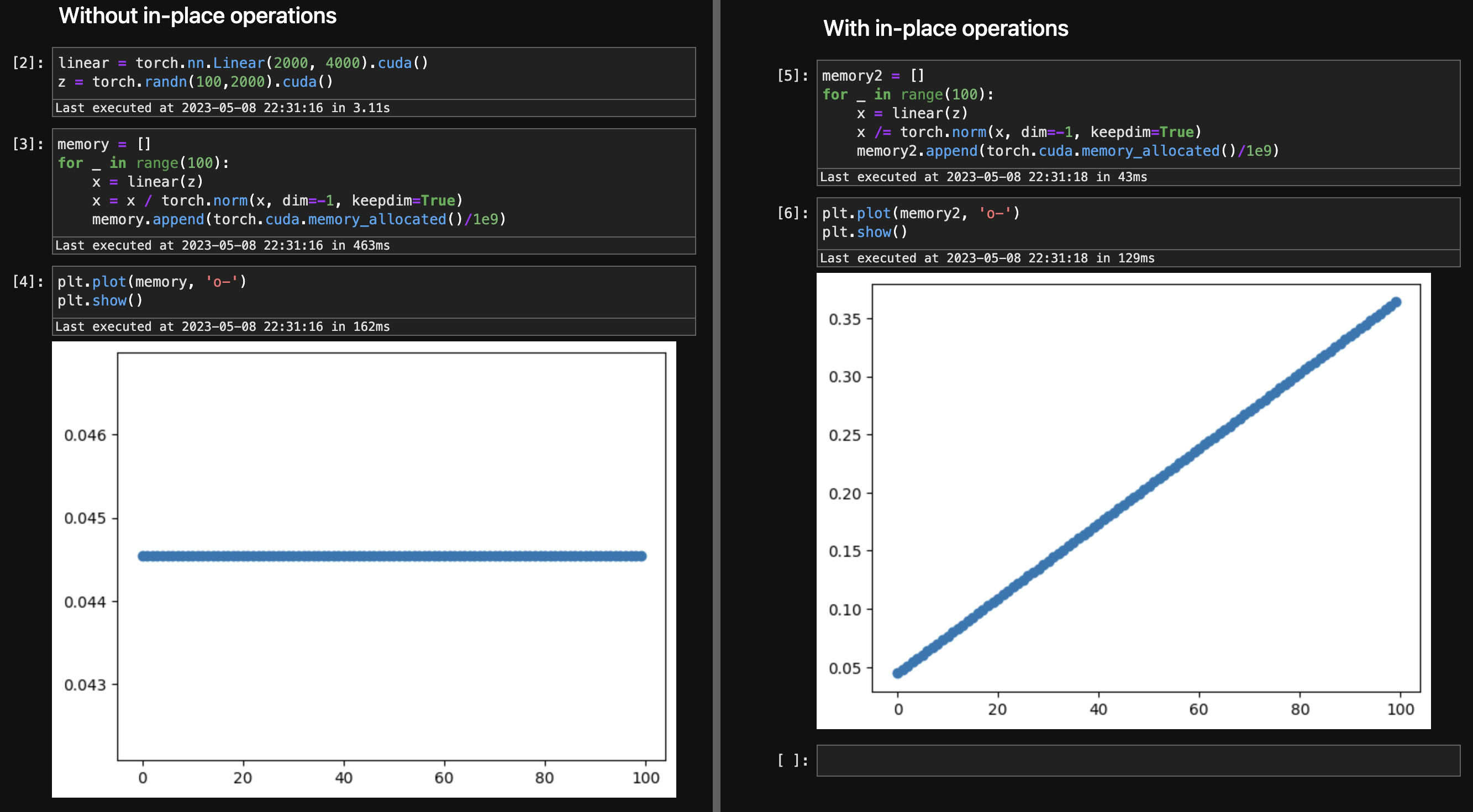Click the line 'x = x / torch.norm(...)' in cell 3
The image size is (1473, 812).
click(277, 201)
